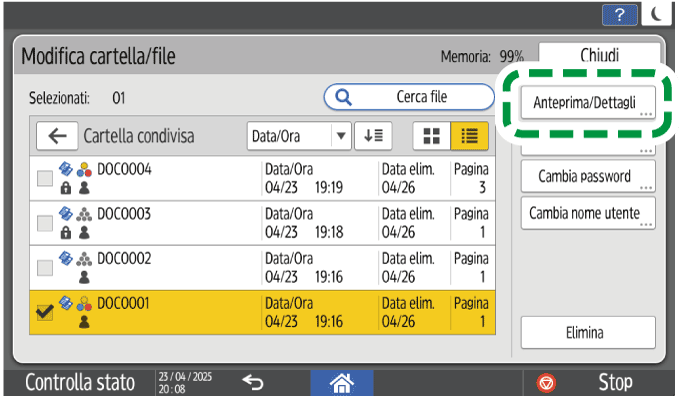Click the user icon on DOC0001
Screen dimensions: 679x396
(84, 322)
